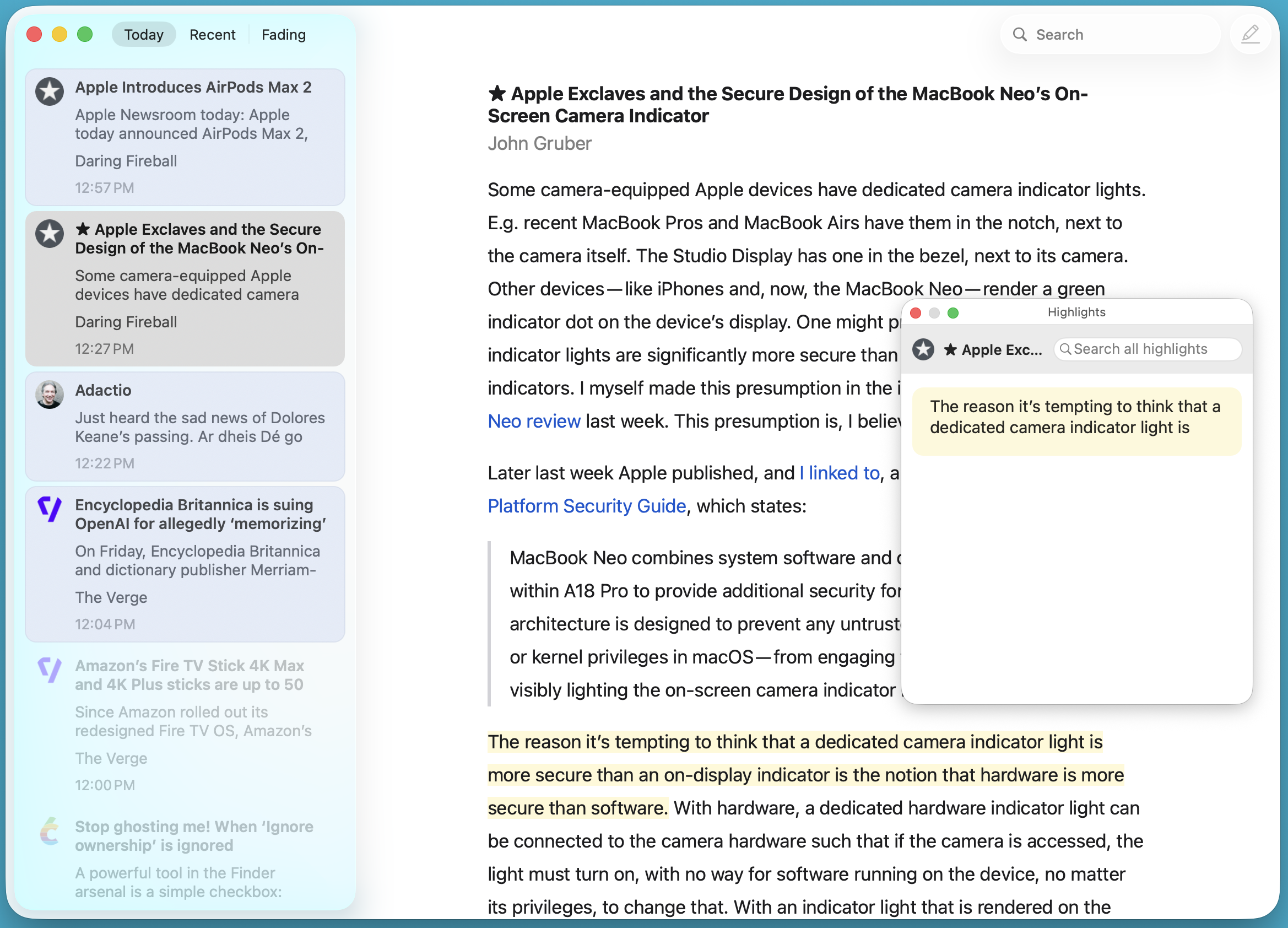Switch to the Today tab

pos(144,35)
